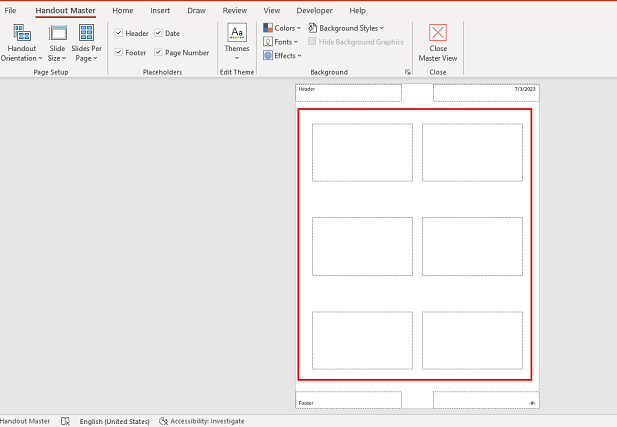Screen dimensions: 617x427
Task: Open the Background Styles dropdown
Action: coord(346,28)
